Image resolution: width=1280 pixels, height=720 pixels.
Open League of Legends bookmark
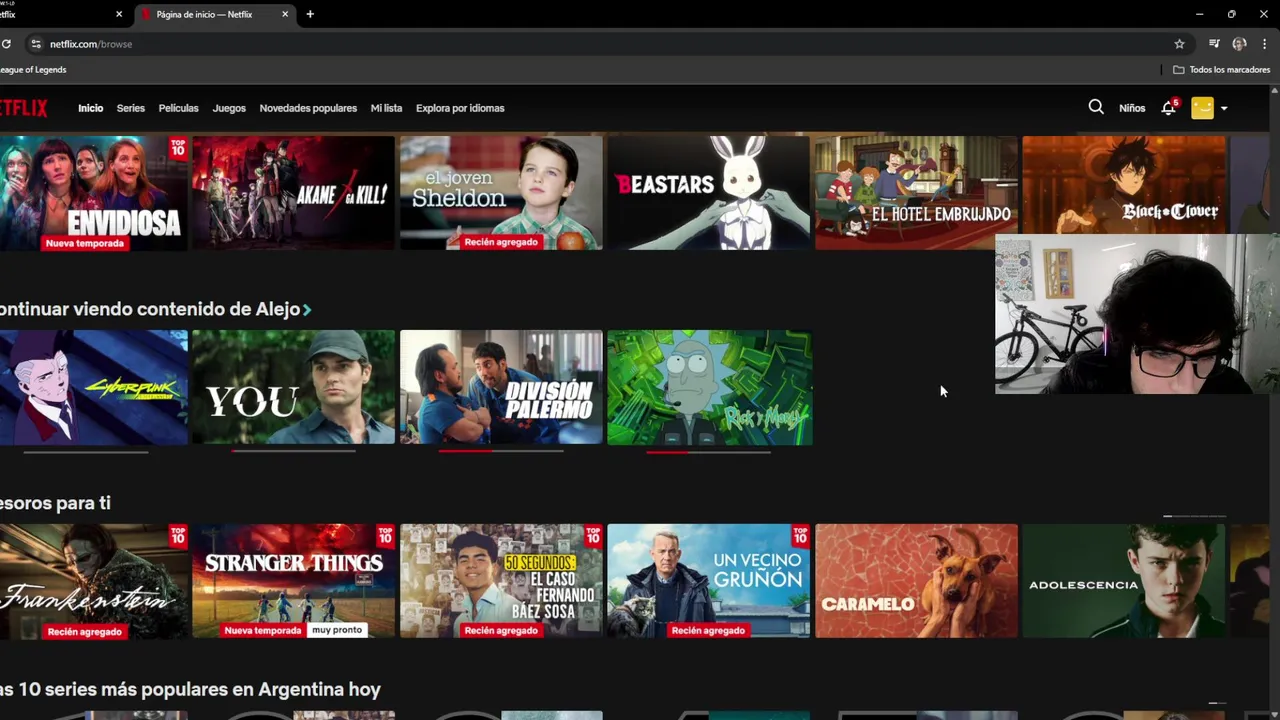[33, 70]
